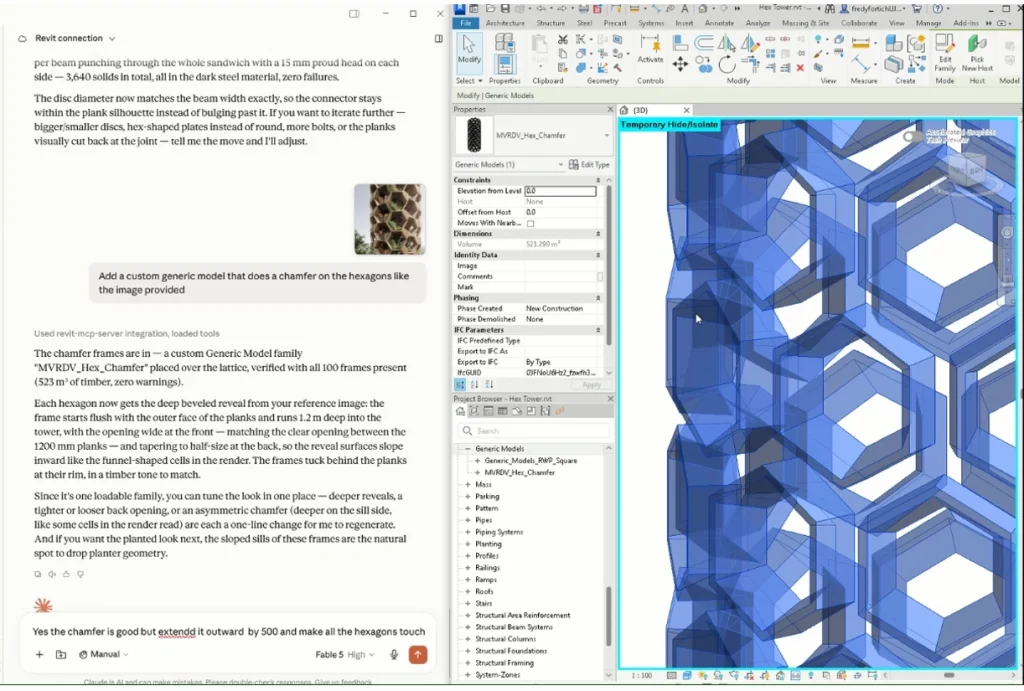1024x691 pixels.
Task: Toggle the Moves With Nearby checkbox
Action: [530, 223]
